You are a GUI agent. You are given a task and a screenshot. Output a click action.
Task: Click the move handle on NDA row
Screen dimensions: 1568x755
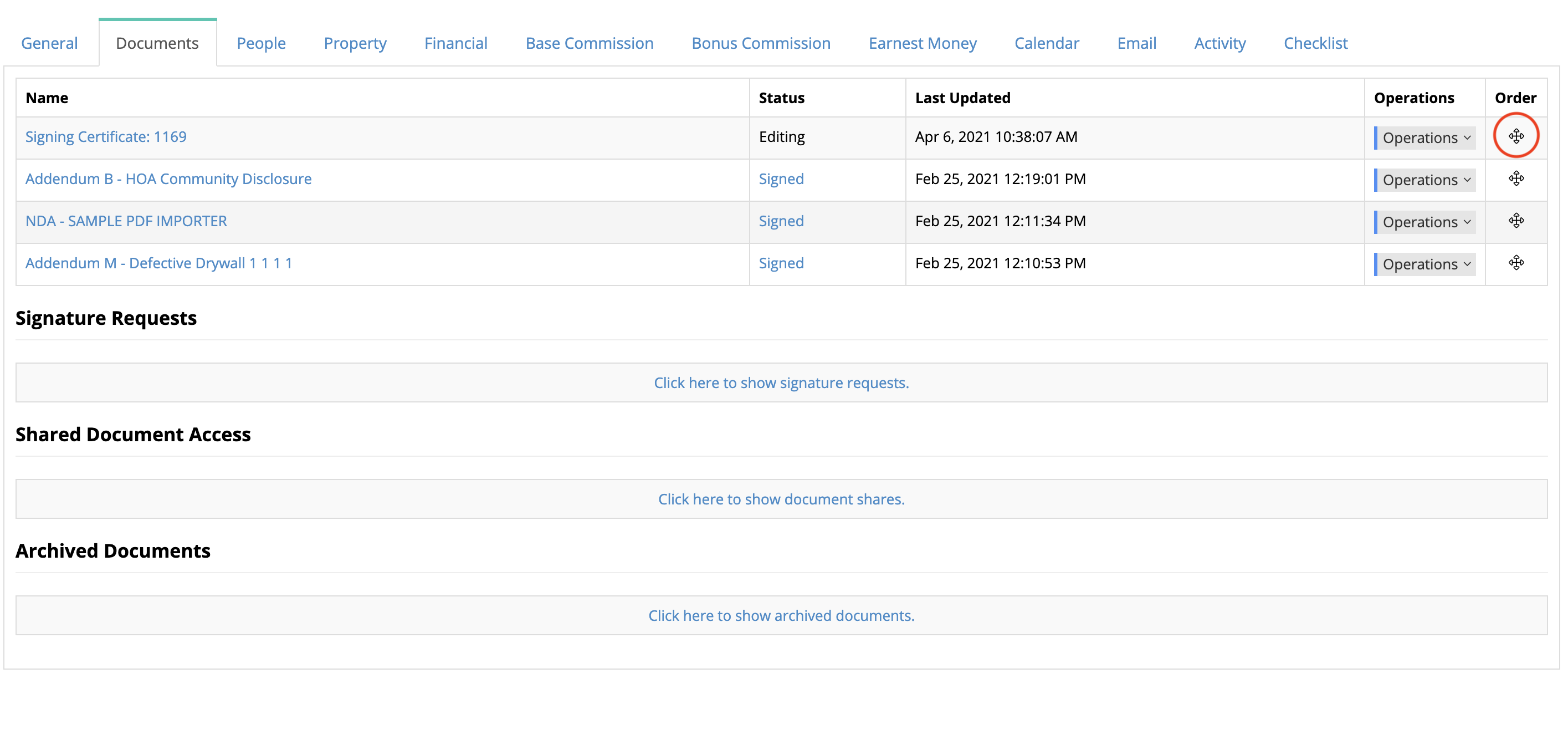[1516, 221]
